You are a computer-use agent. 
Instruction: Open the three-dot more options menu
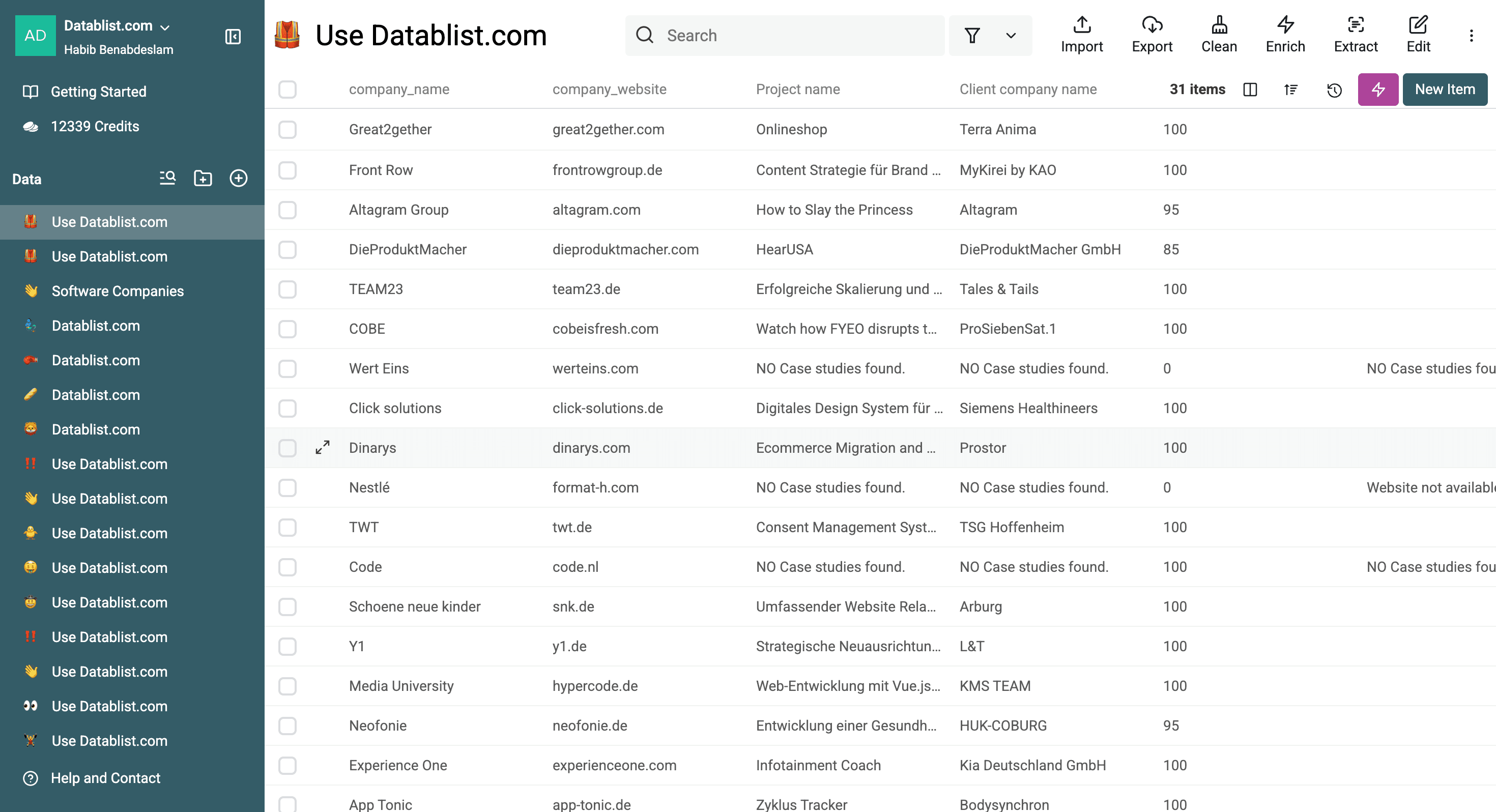[1471, 36]
